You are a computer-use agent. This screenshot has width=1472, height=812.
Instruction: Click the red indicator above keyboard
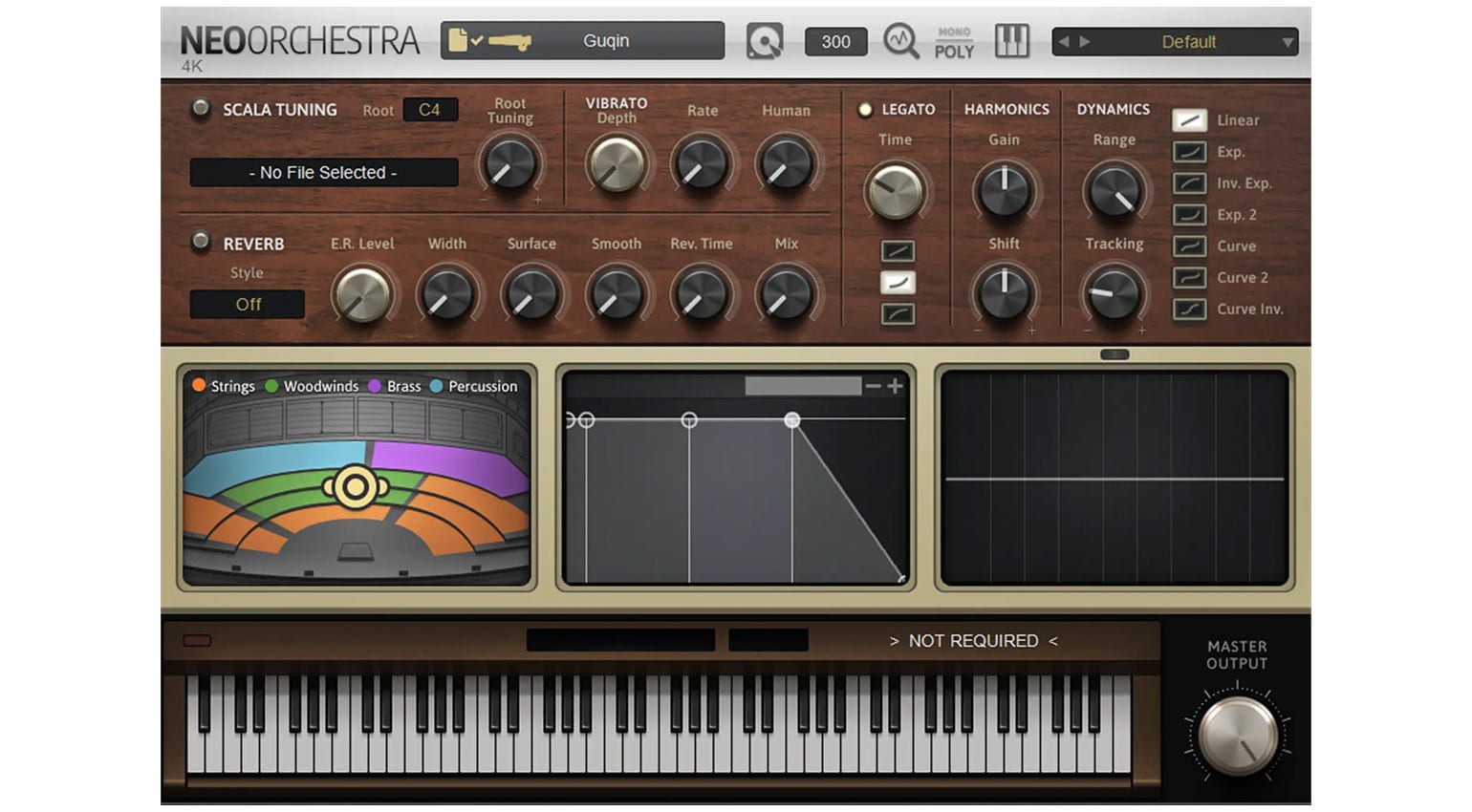point(197,641)
